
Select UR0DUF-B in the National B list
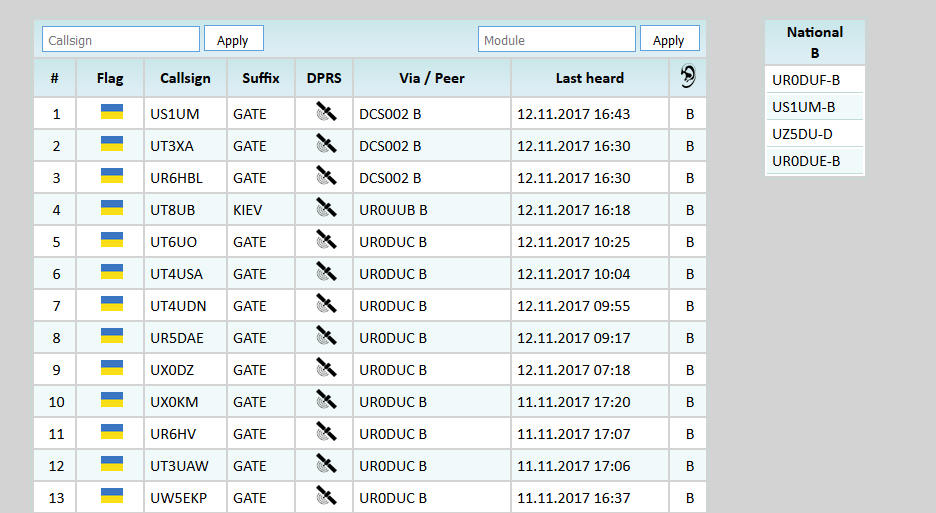(805, 80)
